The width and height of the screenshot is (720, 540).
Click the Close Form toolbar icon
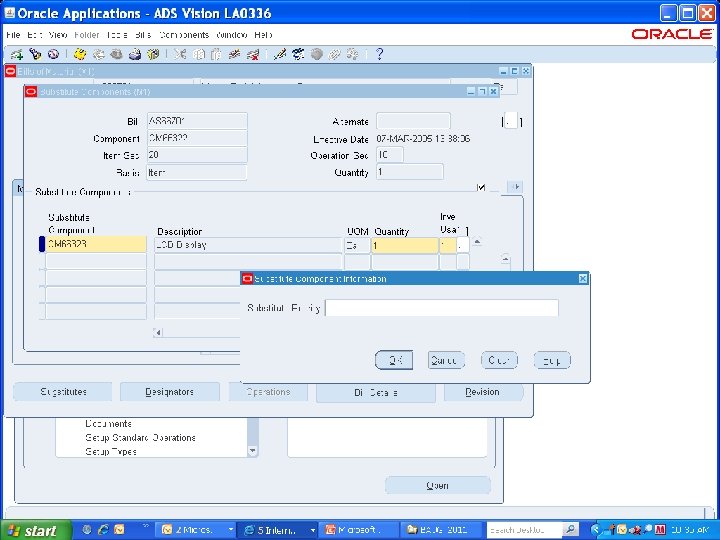pyautogui.click(x=152, y=55)
